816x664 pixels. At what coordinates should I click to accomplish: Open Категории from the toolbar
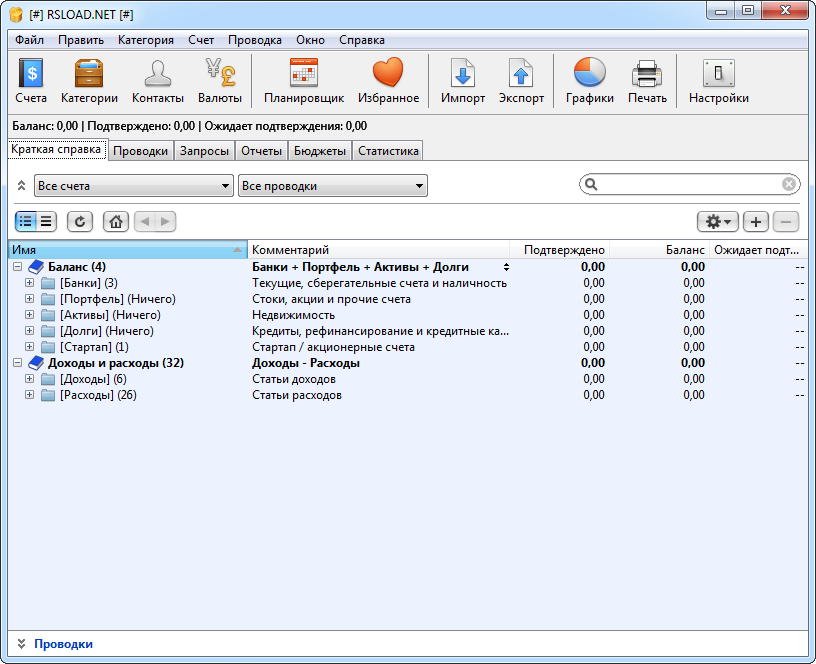click(x=89, y=80)
